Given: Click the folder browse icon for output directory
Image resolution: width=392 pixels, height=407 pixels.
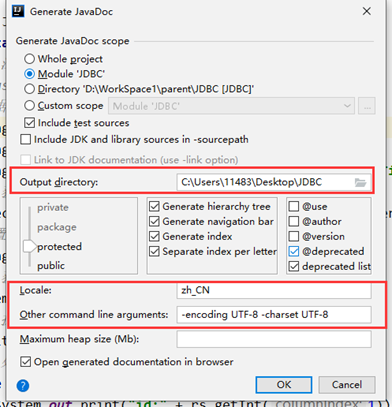Looking at the screenshot, I should 360,182.
